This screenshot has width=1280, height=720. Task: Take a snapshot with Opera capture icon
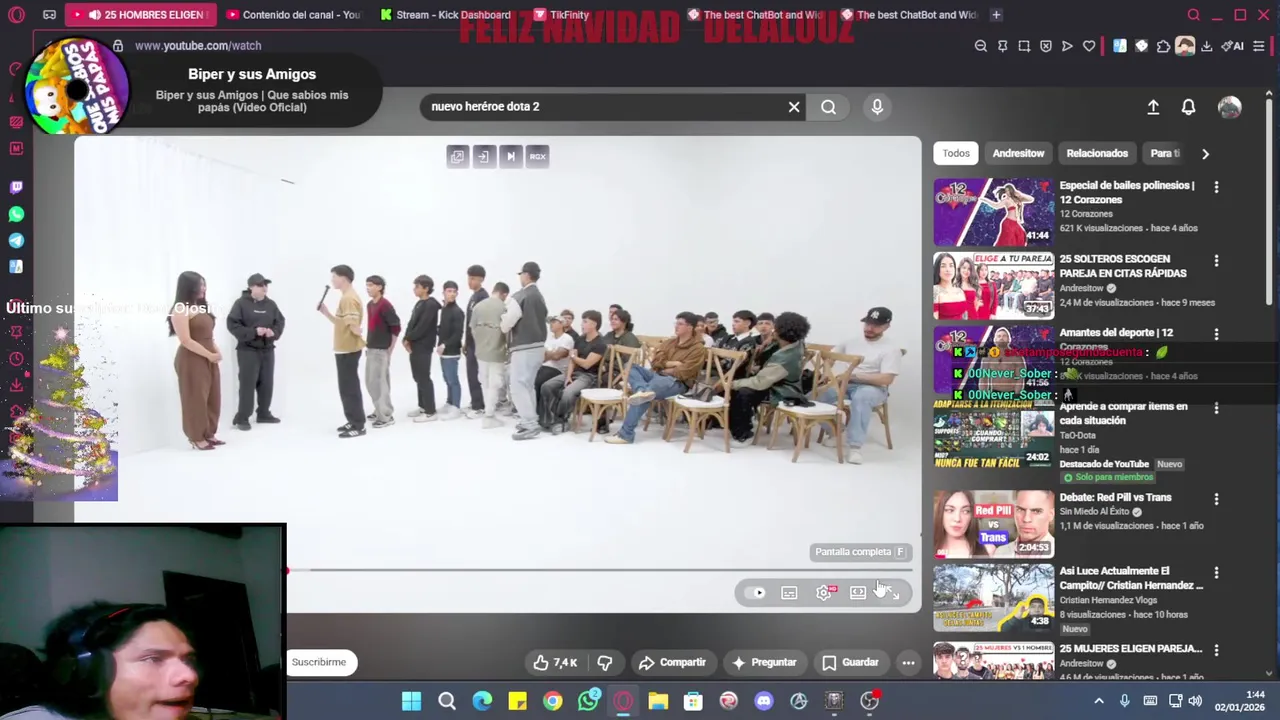point(1024,46)
